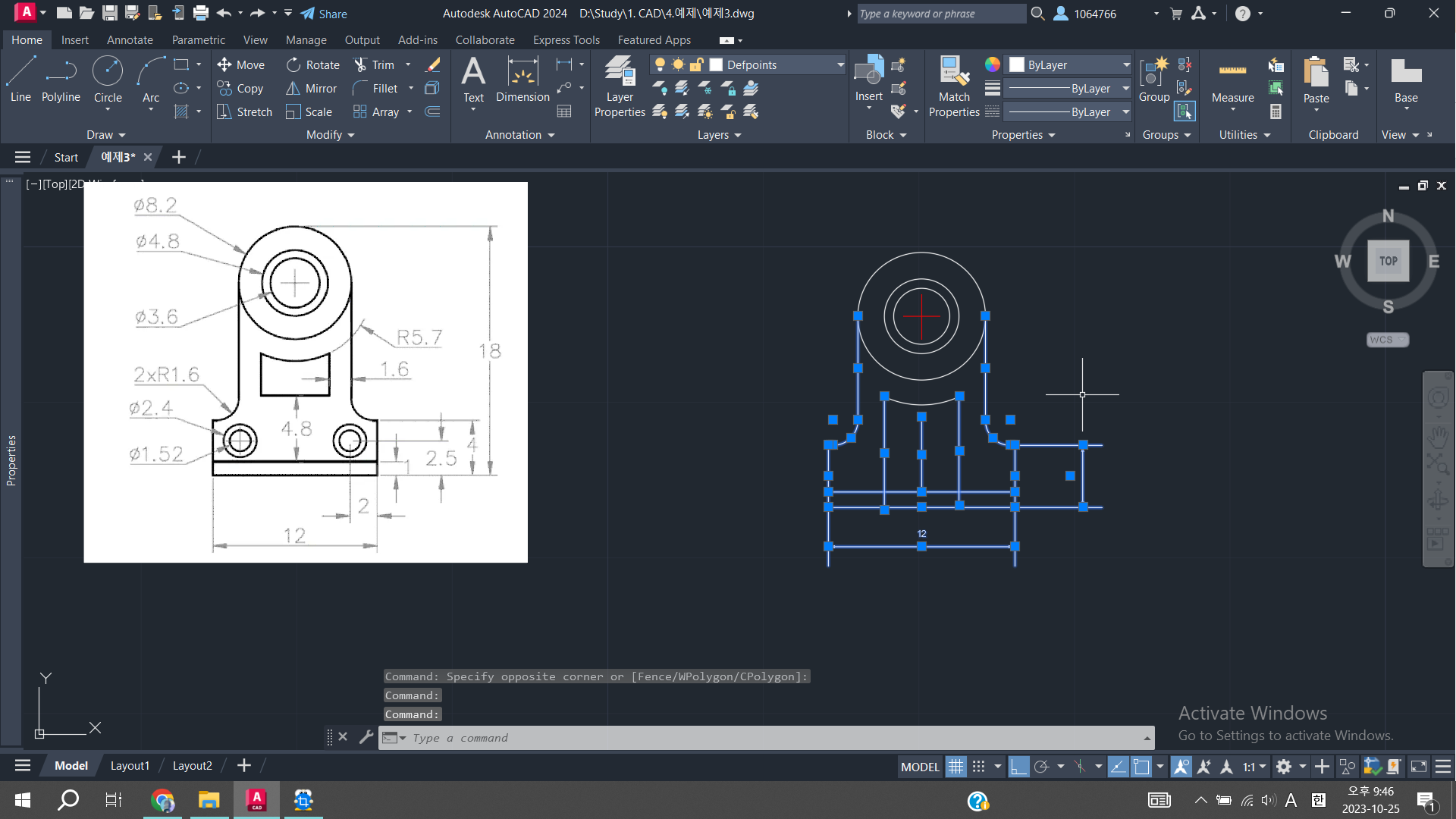
Task: Open the ByLayer color dropdown
Action: tap(1126, 65)
